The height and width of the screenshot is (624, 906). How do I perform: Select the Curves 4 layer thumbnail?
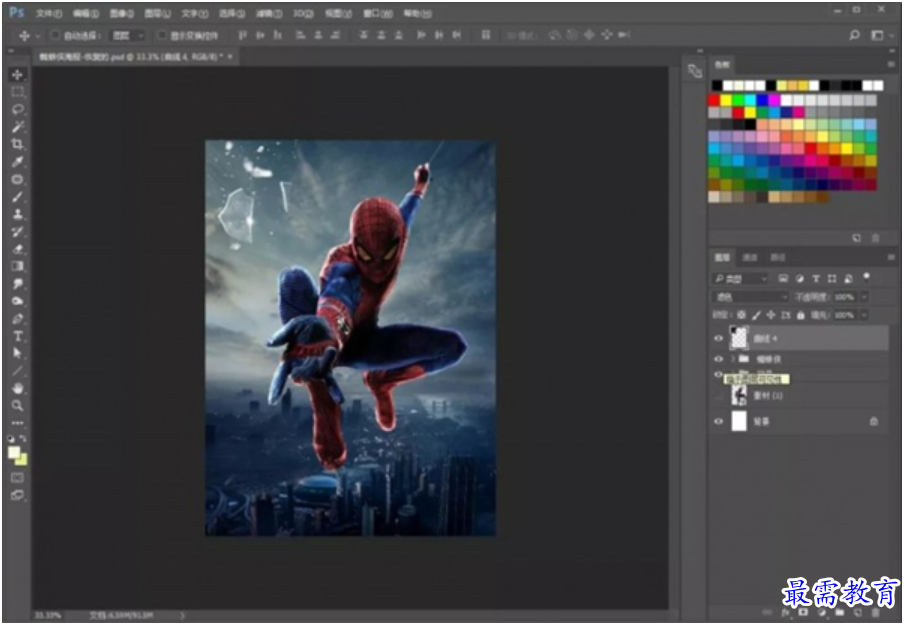739,339
